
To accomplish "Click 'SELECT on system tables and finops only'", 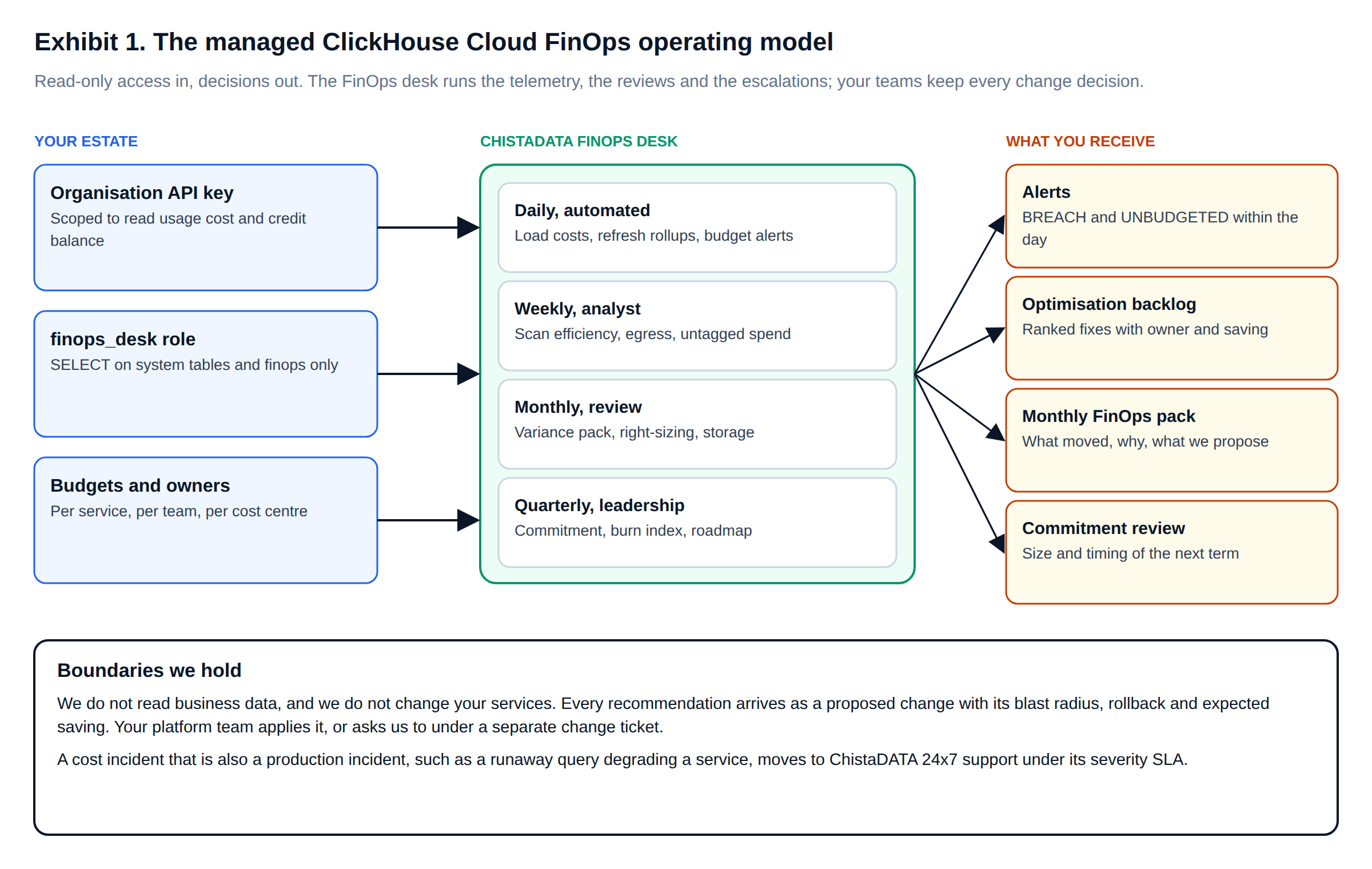I will [194, 365].
